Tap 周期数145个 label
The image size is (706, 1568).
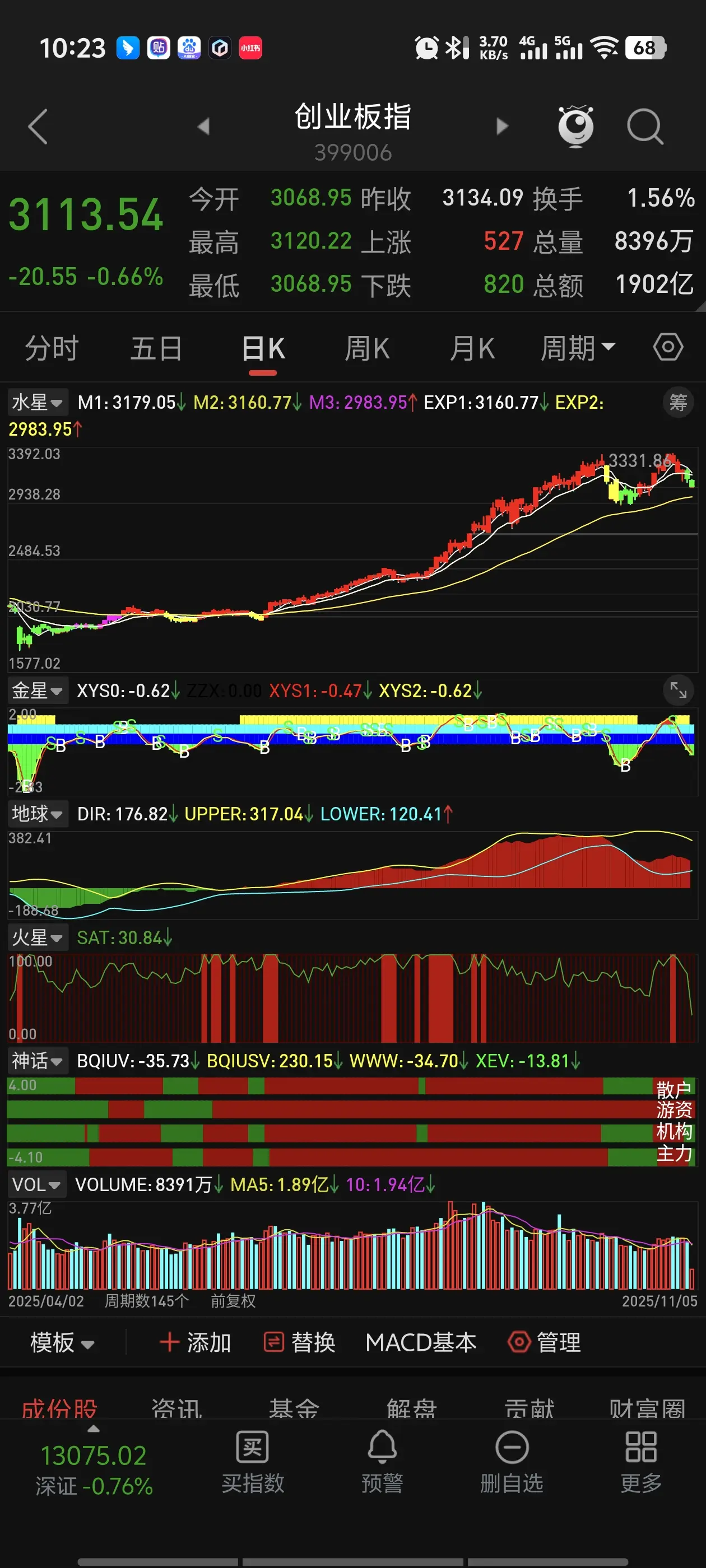point(147,1301)
